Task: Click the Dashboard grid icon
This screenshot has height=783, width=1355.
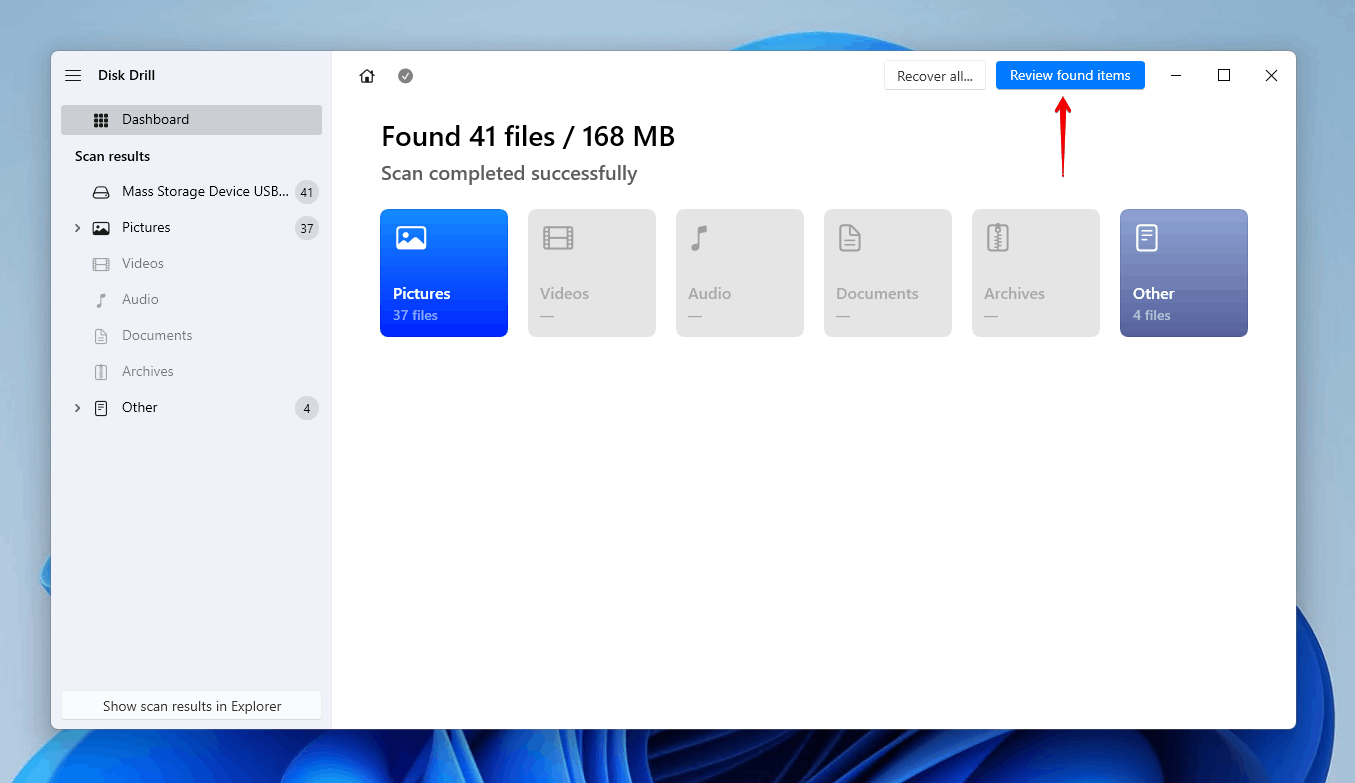Action: 101,120
